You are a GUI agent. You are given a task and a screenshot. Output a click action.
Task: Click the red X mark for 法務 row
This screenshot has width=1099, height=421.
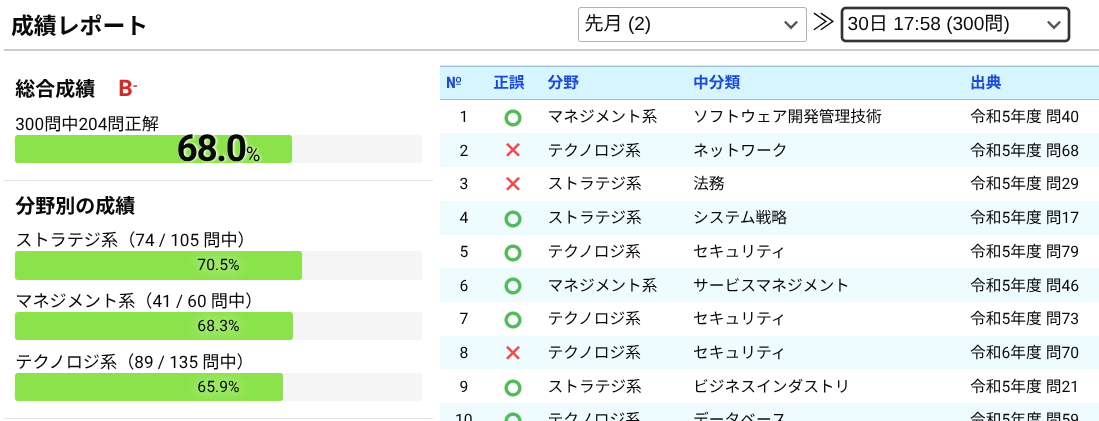tap(513, 184)
